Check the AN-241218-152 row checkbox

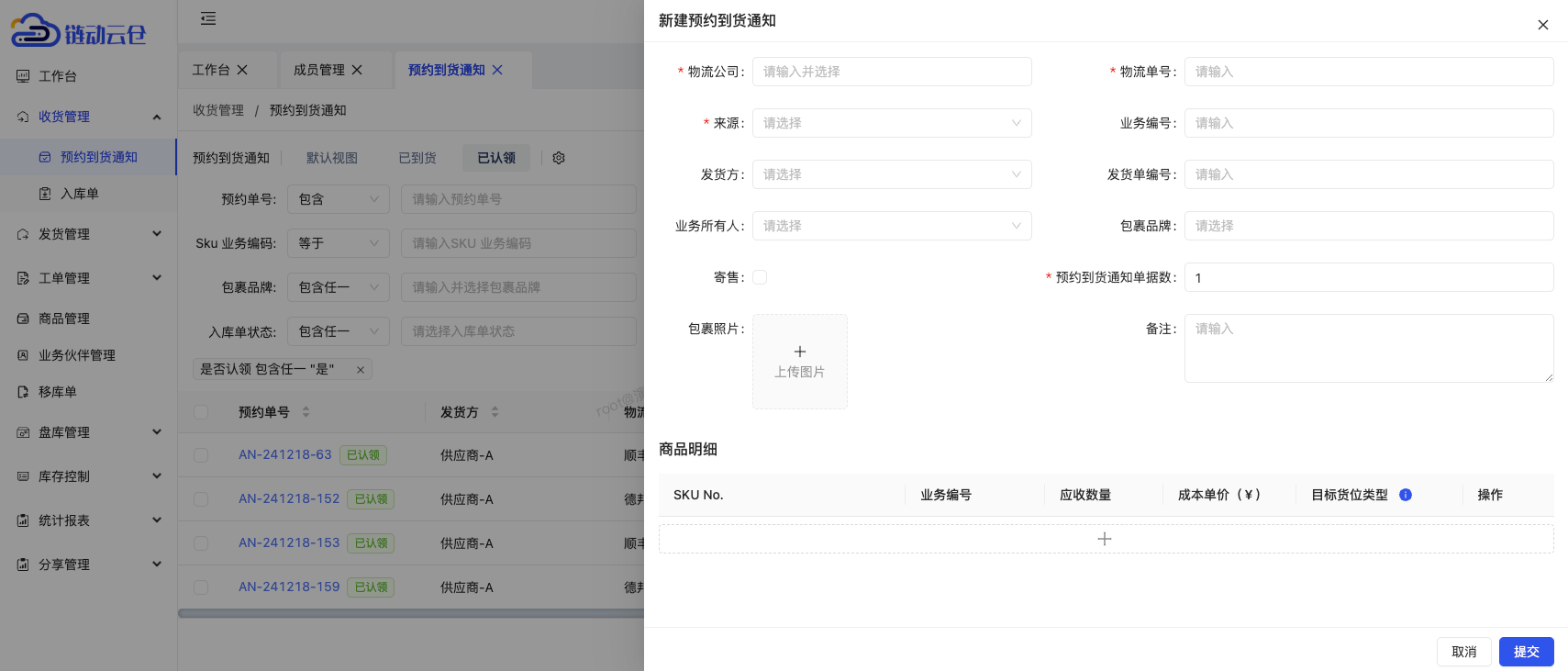click(201, 499)
